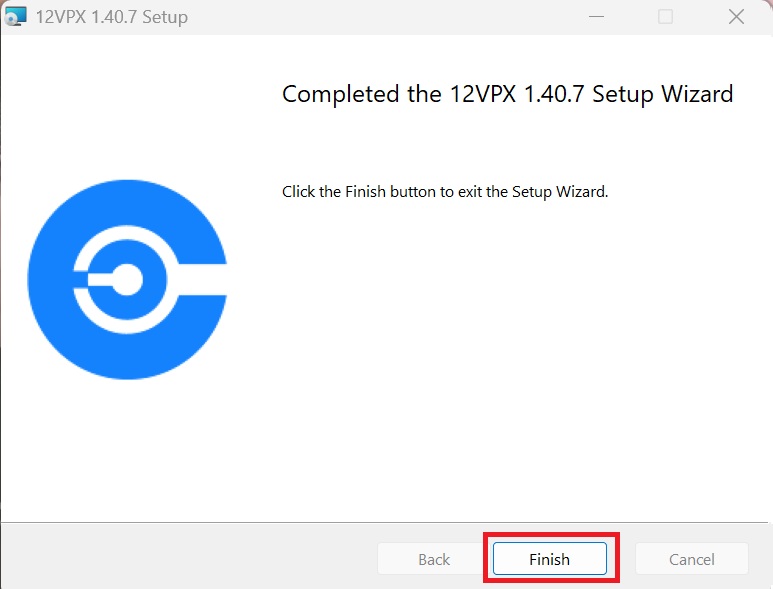Click the horizontal gap in the logo
Image resolution: width=773 pixels, height=589 pixels.
pyautogui.click(x=202, y=279)
